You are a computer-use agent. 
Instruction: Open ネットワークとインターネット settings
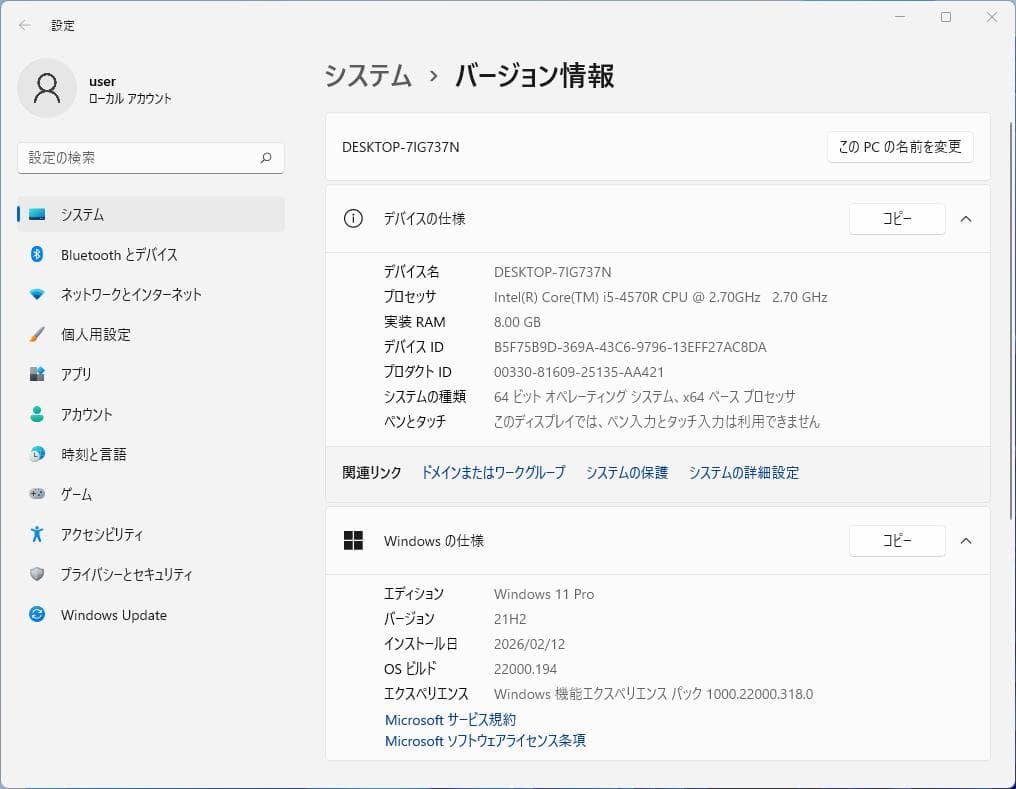[150, 294]
